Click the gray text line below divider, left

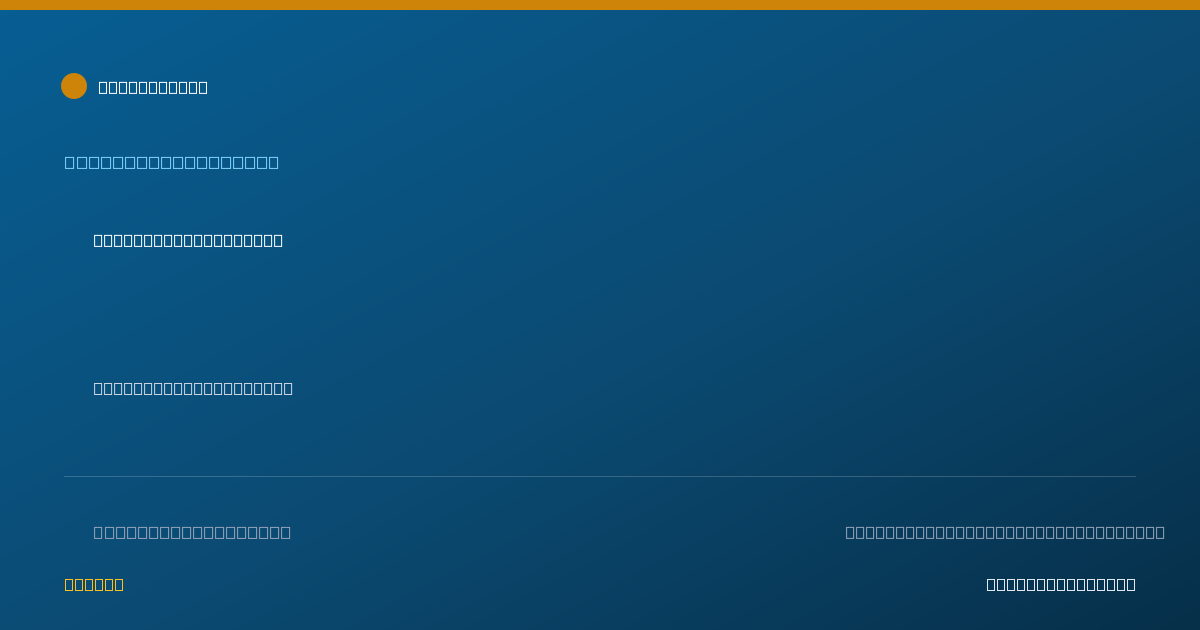pyautogui.click(x=192, y=532)
